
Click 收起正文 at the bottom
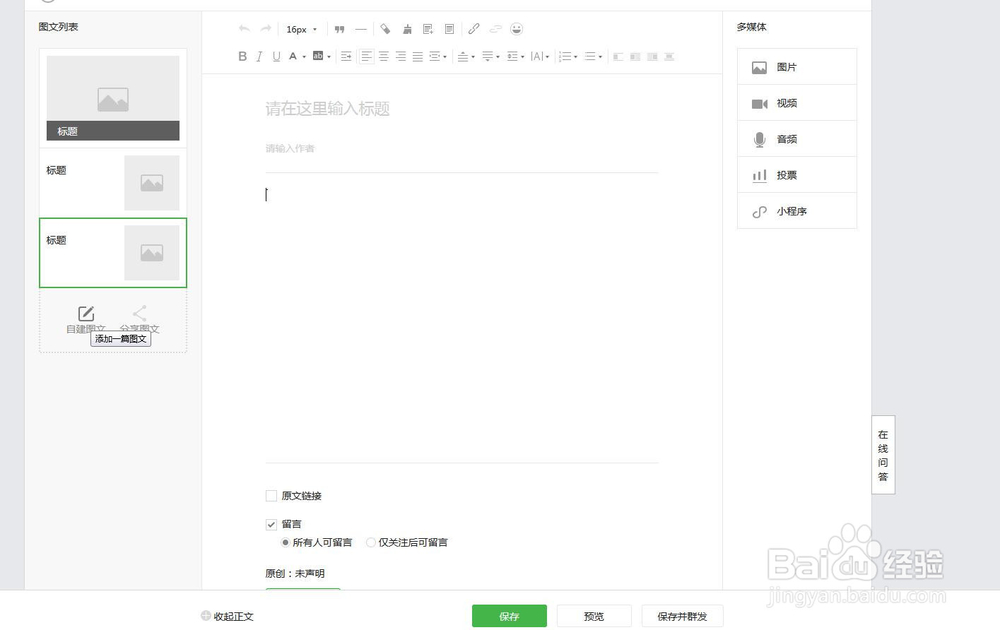(x=227, y=616)
